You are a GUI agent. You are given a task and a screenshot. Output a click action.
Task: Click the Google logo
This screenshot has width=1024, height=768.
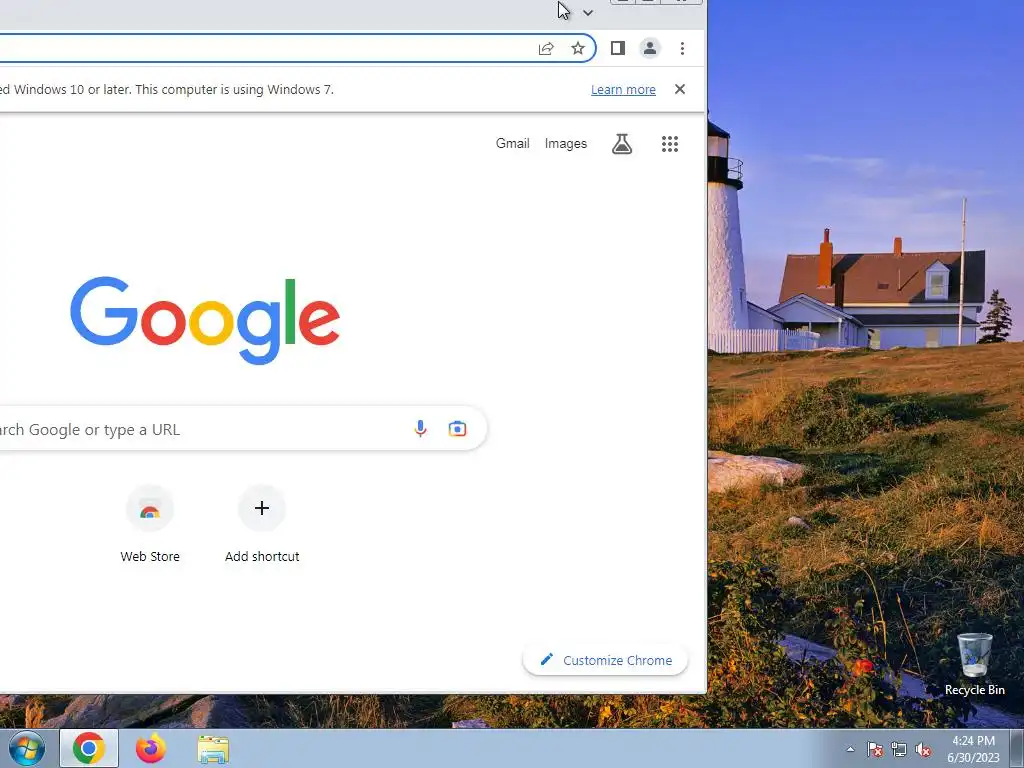[205, 319]
